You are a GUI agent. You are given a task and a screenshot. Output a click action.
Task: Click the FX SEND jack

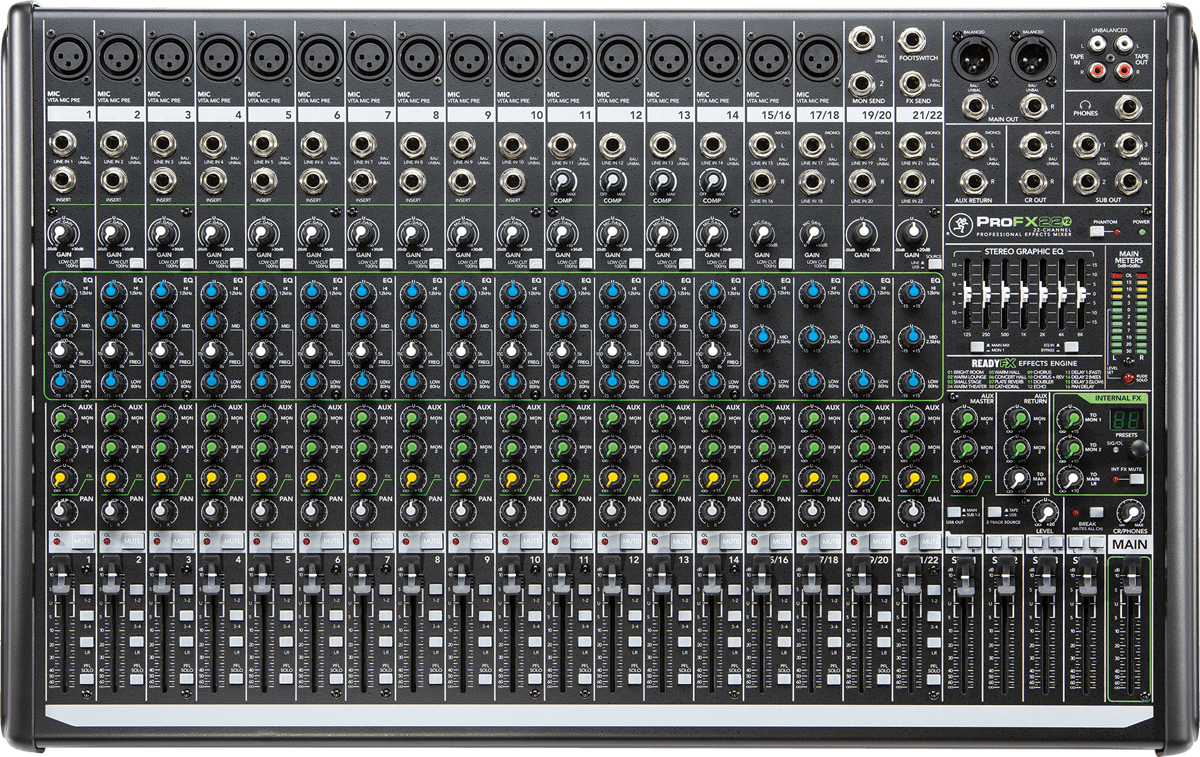coord(912,82)
